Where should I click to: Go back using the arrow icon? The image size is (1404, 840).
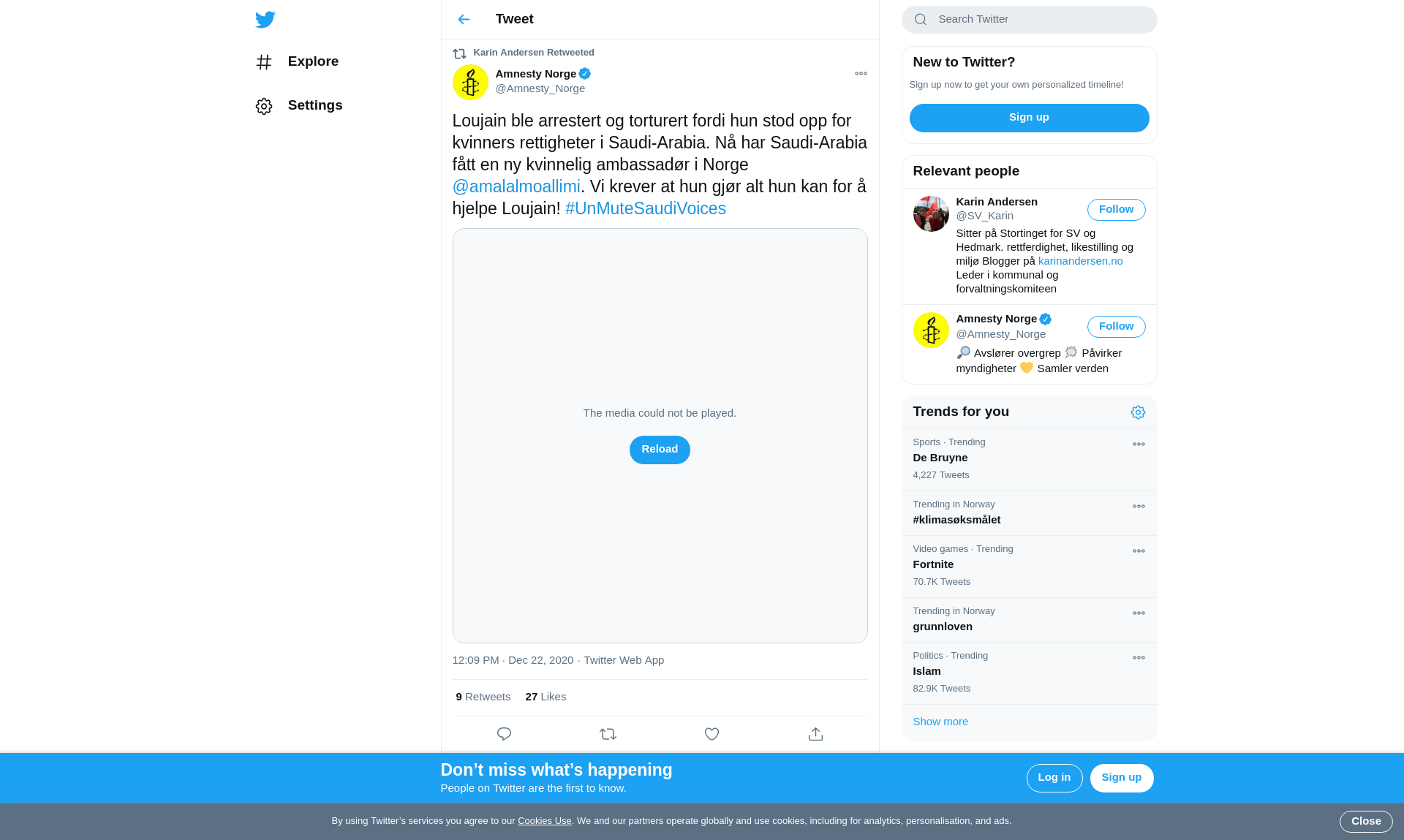coord(464,19)
